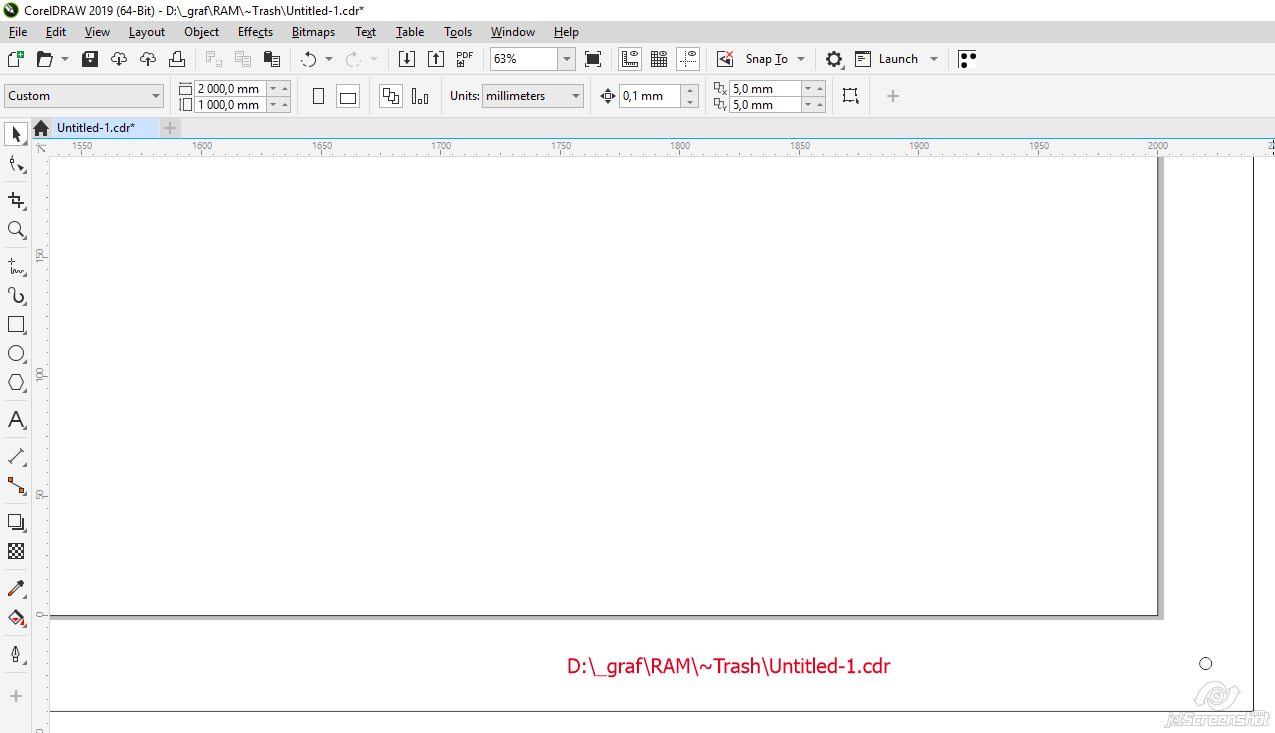
Task: Select the Text tool
Action: [16, 420]
